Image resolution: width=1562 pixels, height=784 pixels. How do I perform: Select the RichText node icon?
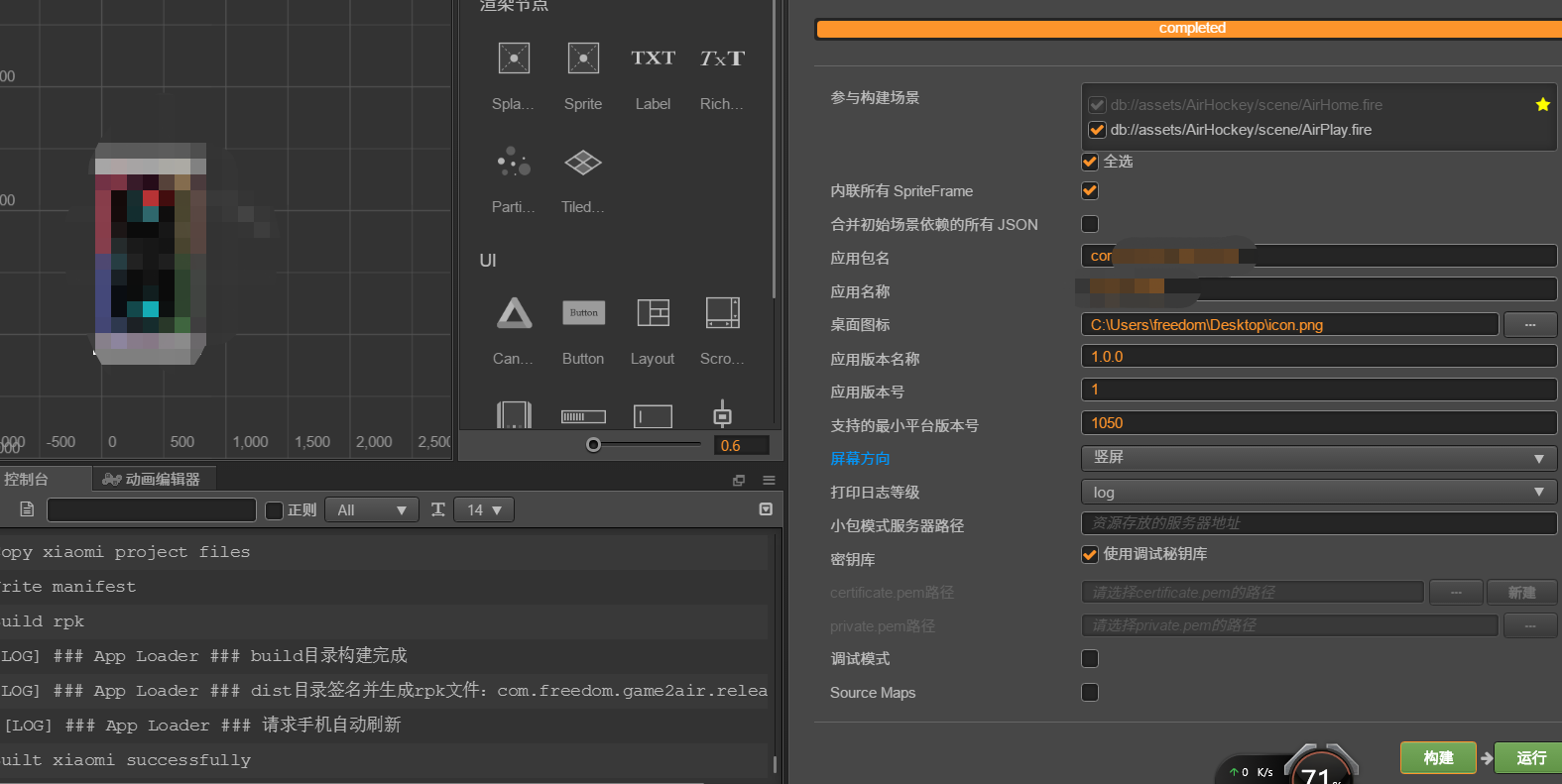[722, 58]
